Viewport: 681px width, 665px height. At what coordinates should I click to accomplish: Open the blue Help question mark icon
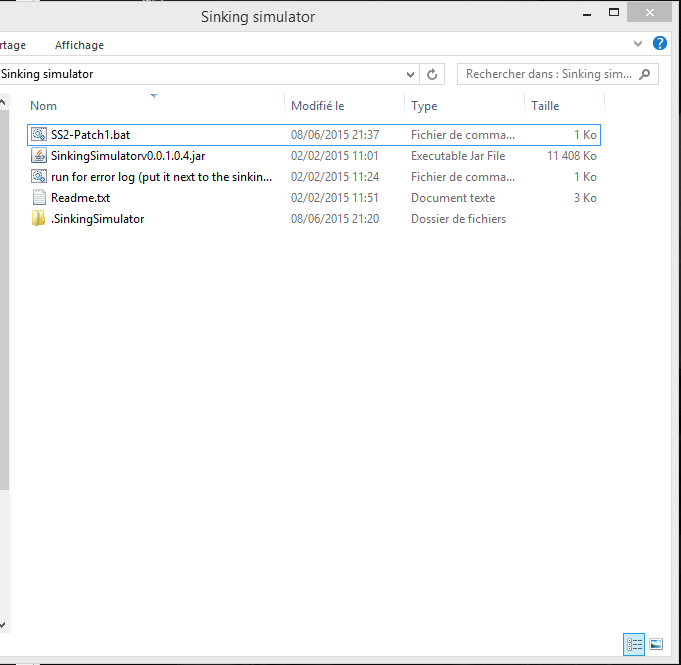[659, 43]
